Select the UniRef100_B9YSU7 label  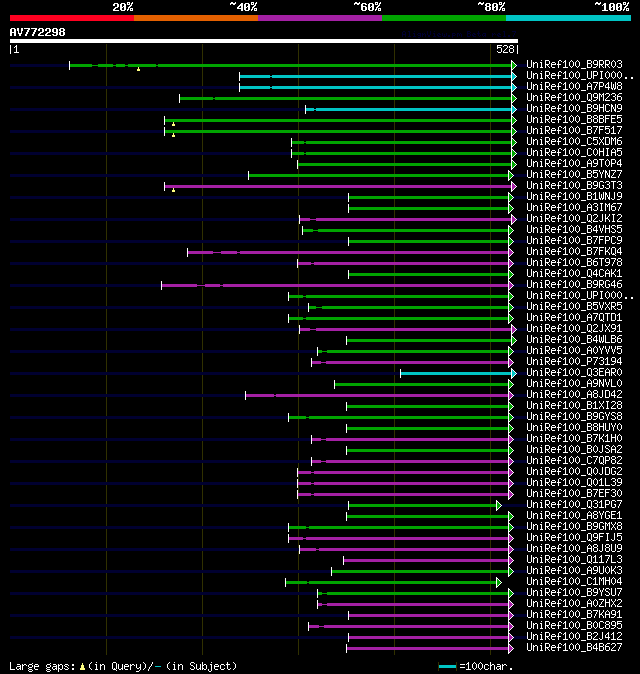click(x=574, y=593)
